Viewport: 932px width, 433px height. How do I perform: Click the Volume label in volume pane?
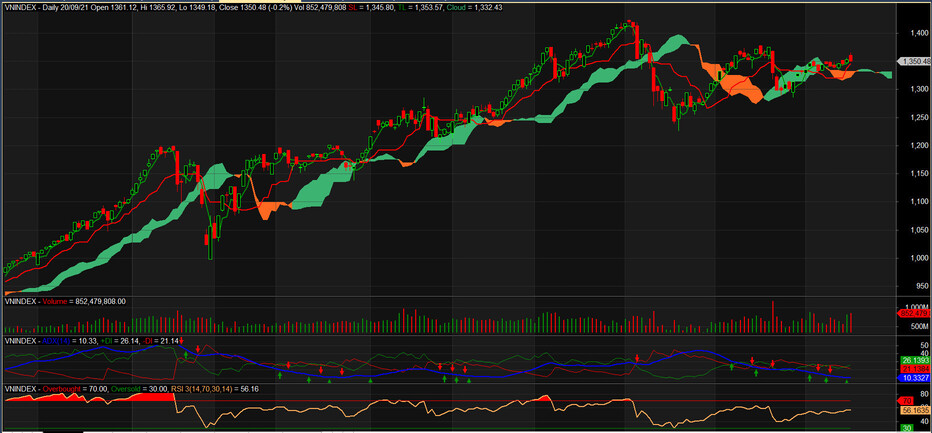tap(49, 302)
